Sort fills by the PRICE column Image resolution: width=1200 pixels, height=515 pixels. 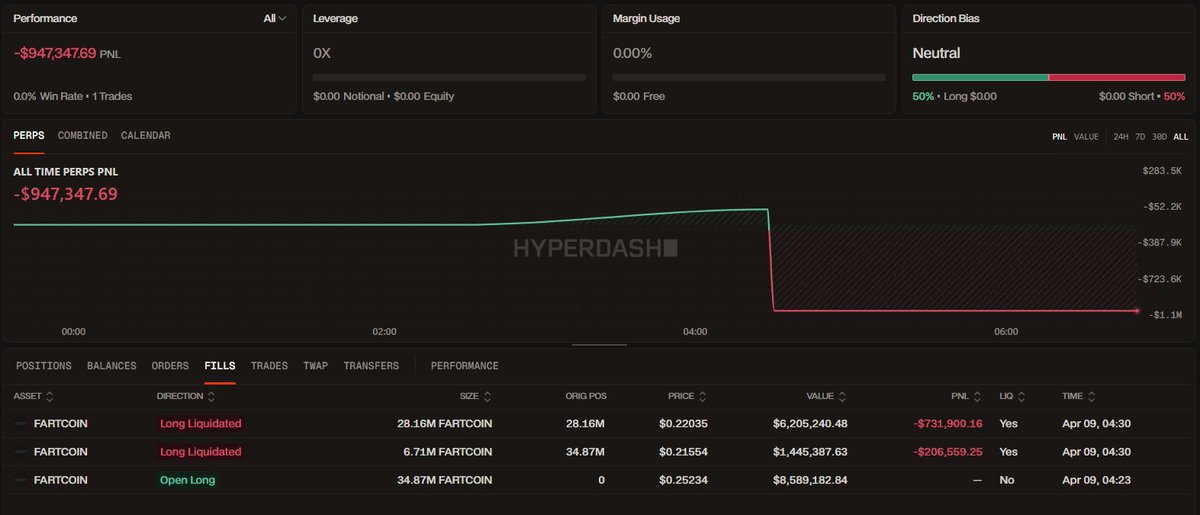pyautogui.click(x=689, y=396)
